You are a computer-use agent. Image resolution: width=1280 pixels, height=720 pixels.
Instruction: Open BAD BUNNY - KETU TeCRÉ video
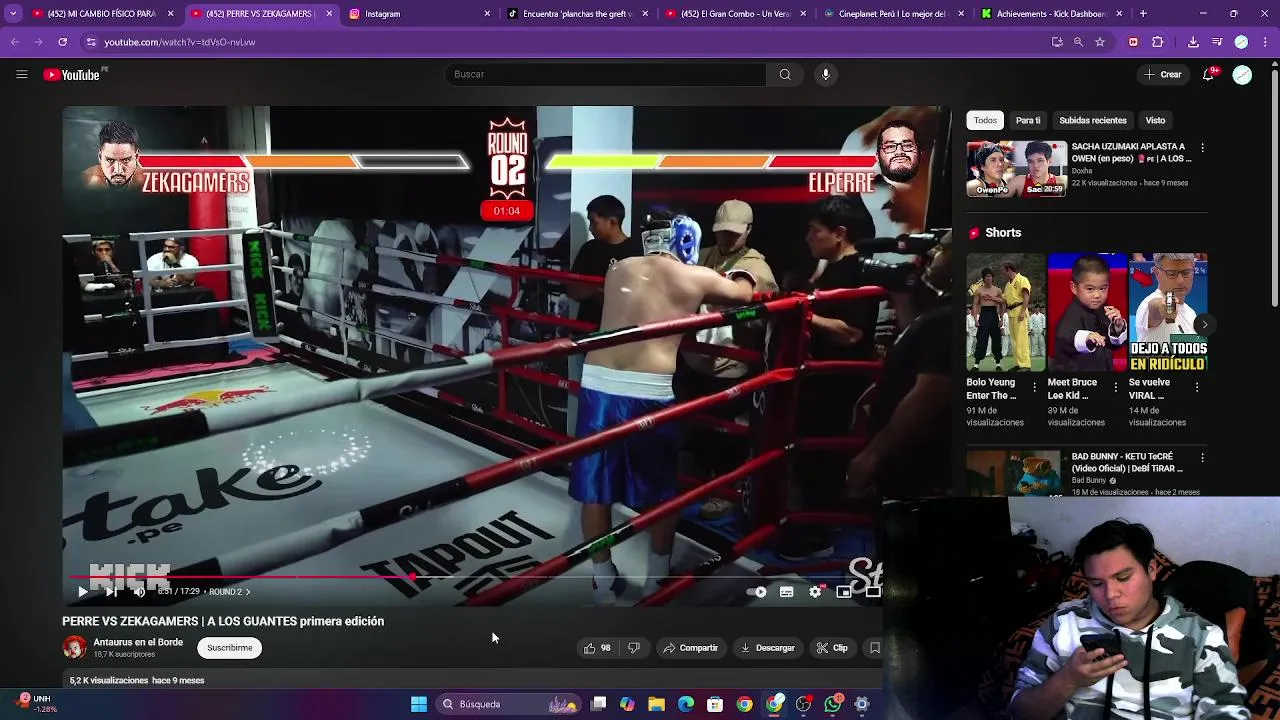pos(1127,462)
